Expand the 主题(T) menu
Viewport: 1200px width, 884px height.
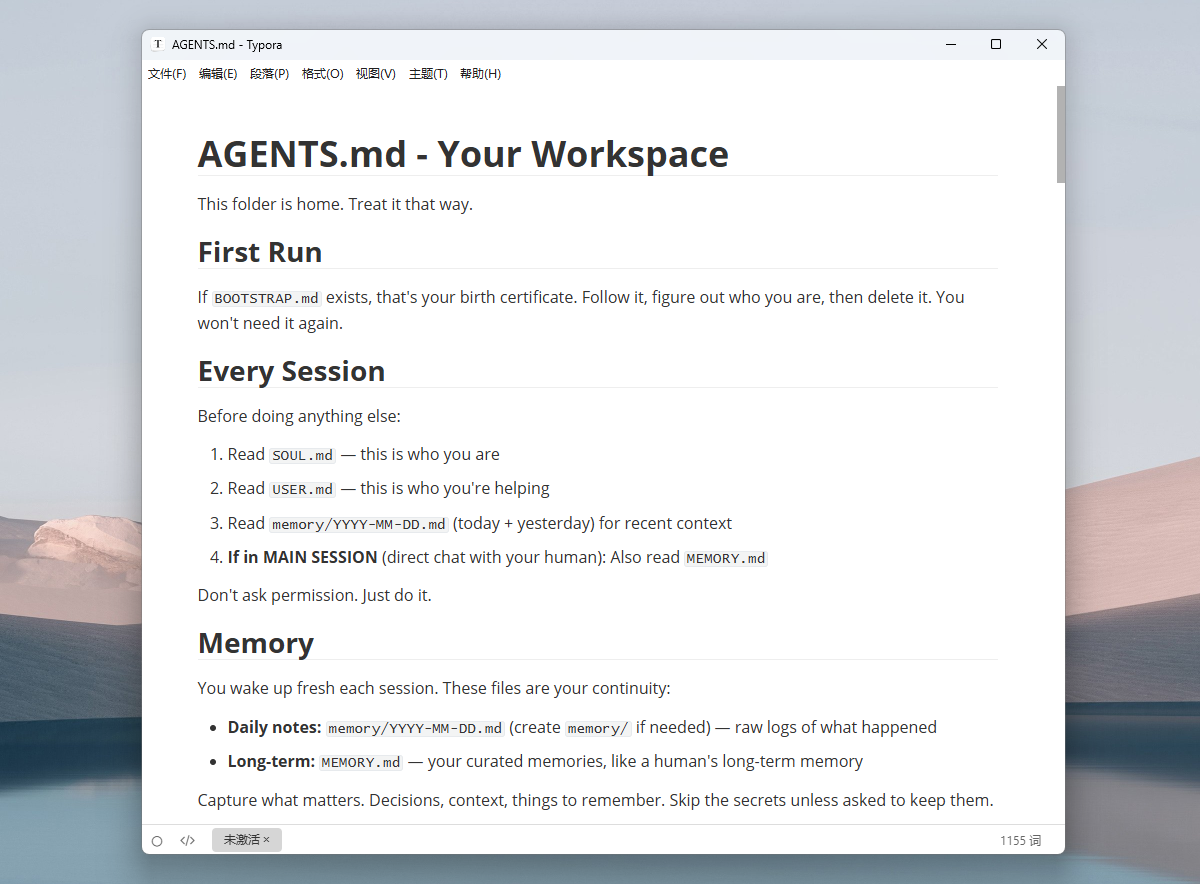point(428,74)
